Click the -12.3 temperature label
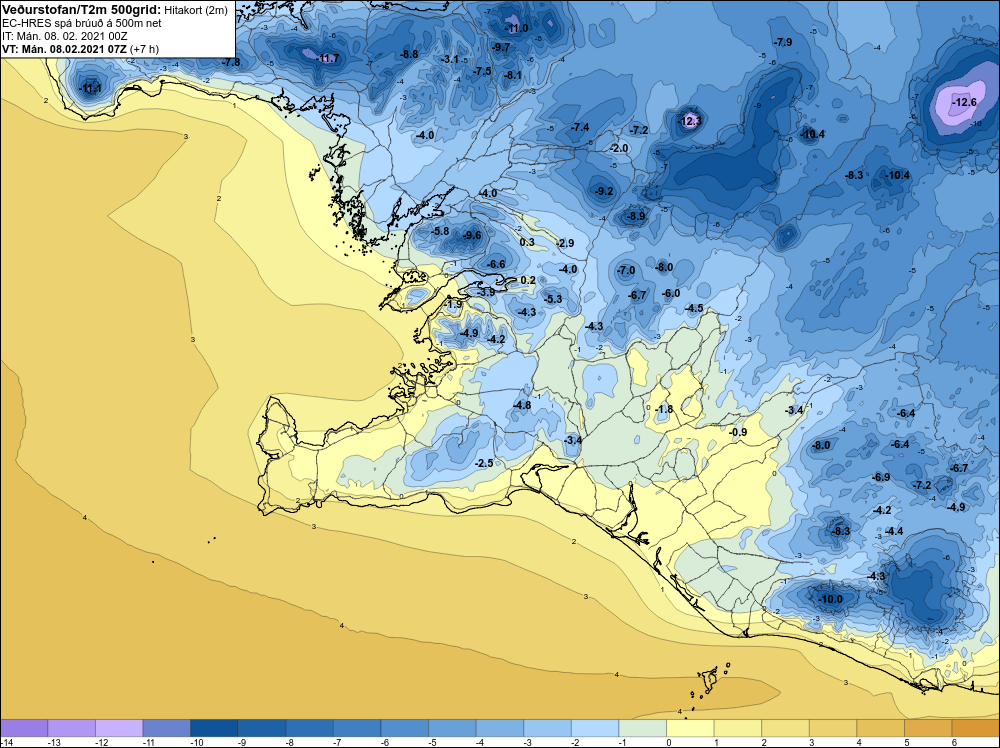 click(690, 121)
